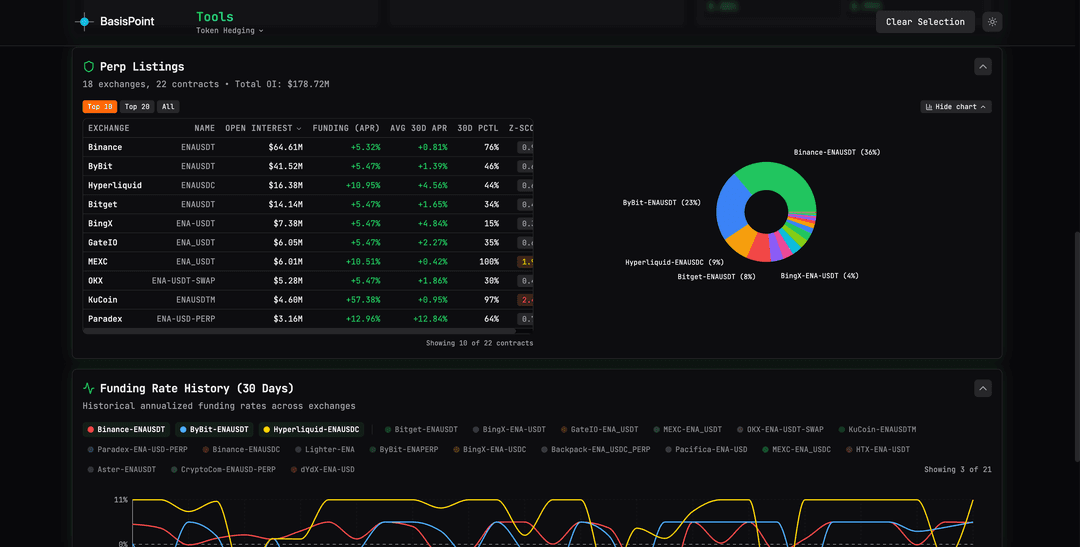Collapse the Funding Rate History panel

(x=983, y=388)
